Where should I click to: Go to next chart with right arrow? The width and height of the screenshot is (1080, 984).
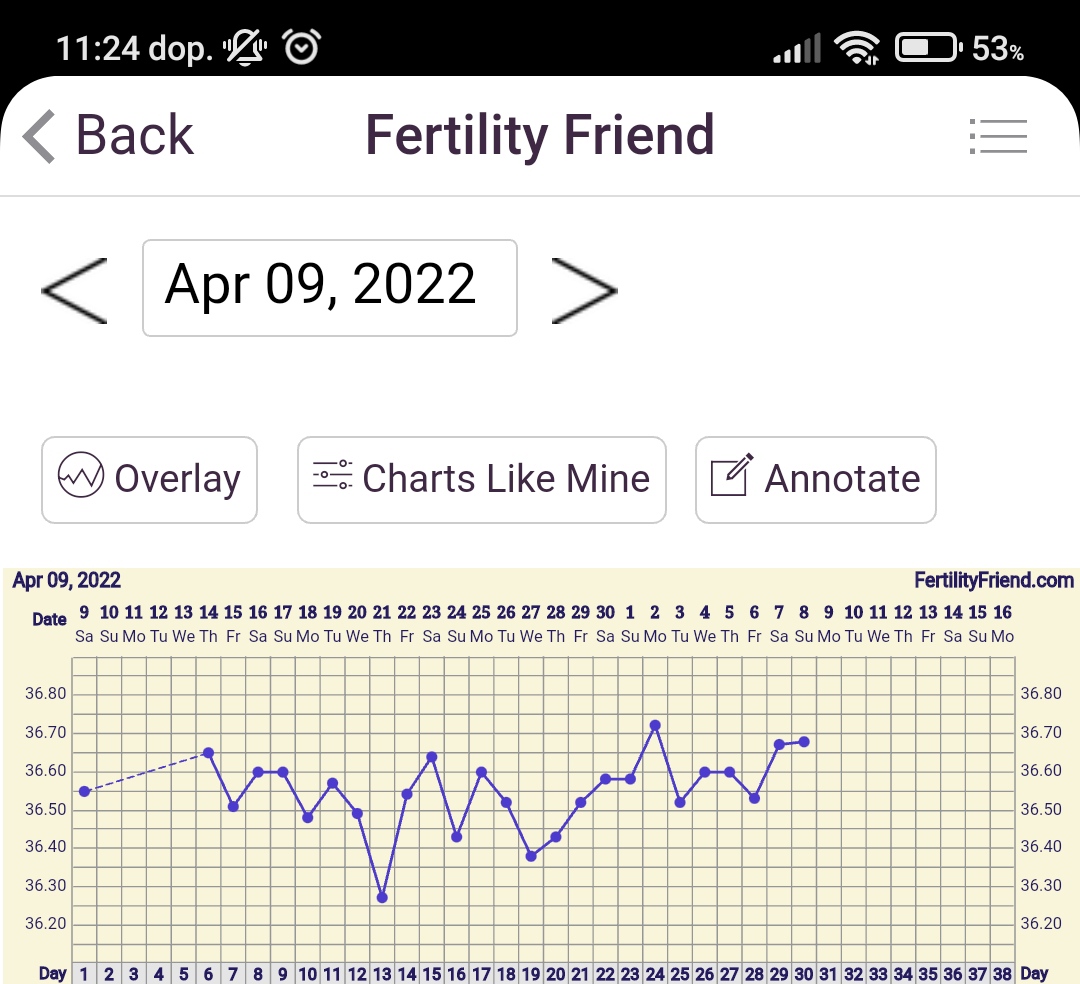point(585,290)
